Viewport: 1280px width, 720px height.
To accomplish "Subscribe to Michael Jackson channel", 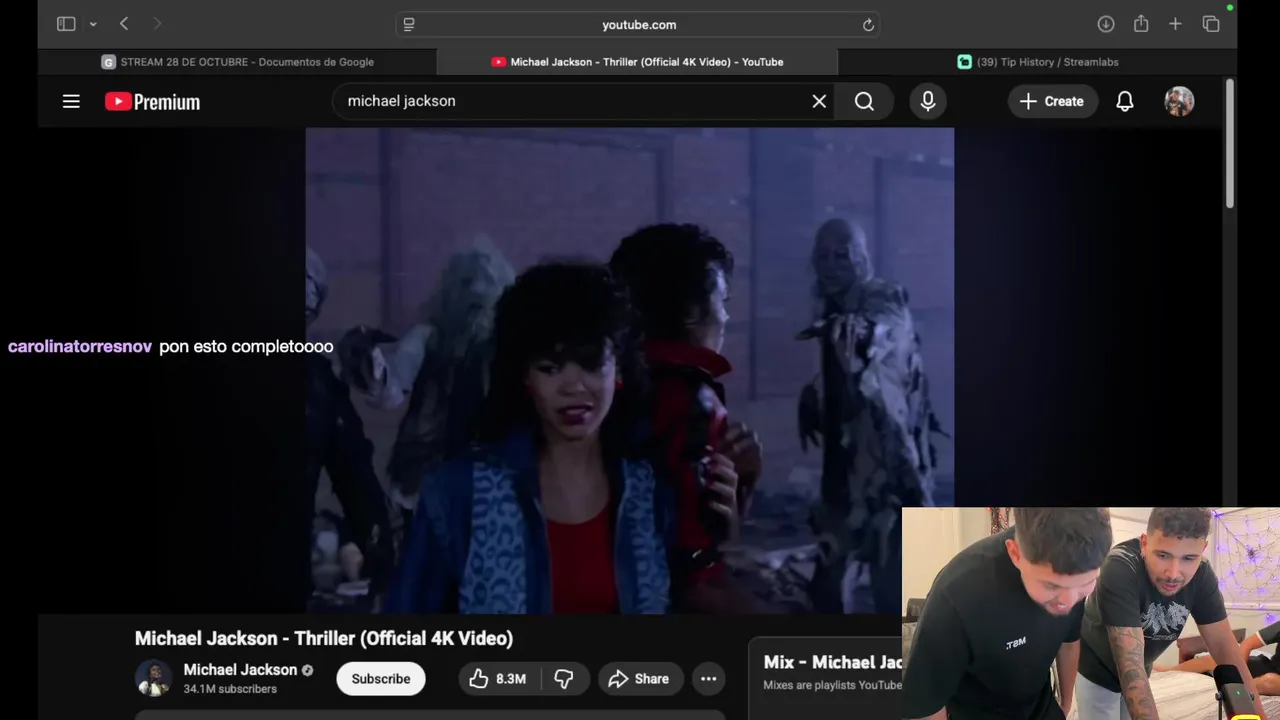I will point(381,679).
